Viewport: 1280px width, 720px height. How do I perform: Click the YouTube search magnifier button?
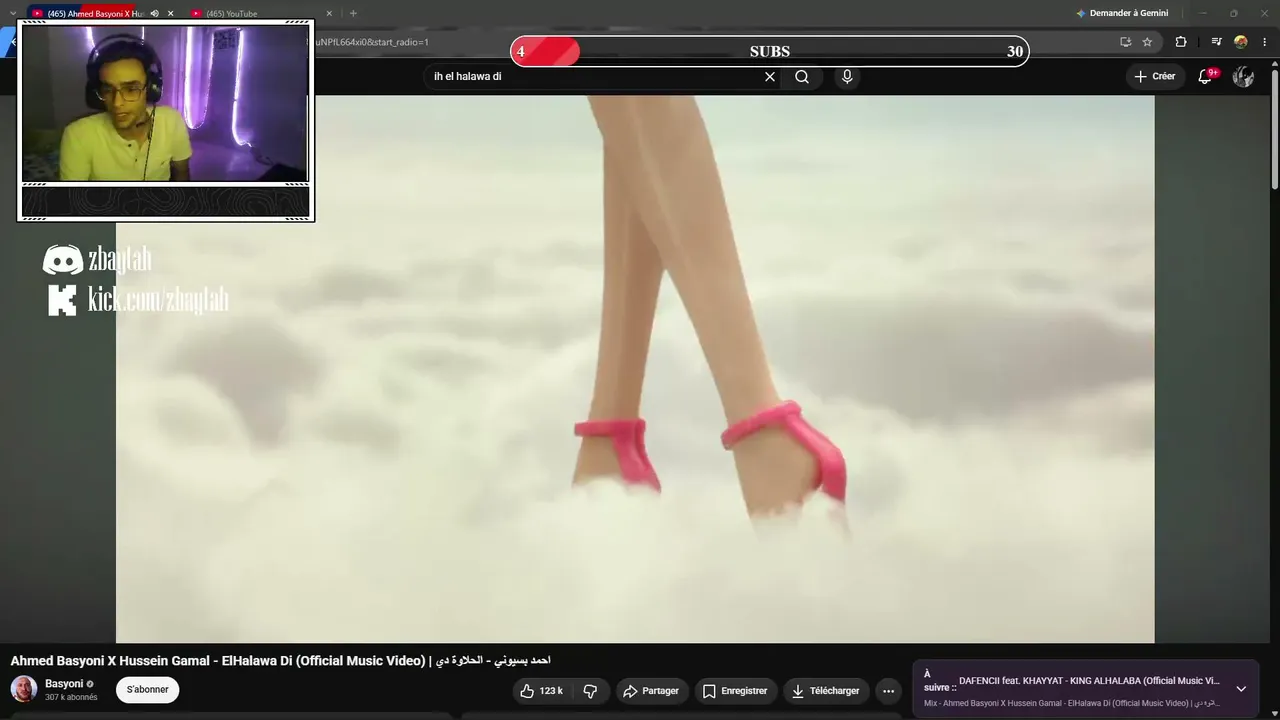(x=802, y=77)
